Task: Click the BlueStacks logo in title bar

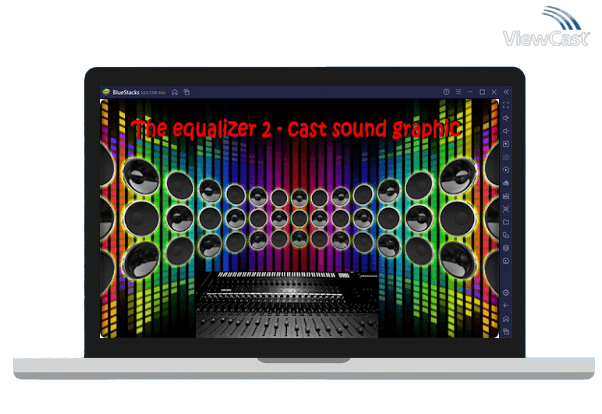Action: coord(106,92)
